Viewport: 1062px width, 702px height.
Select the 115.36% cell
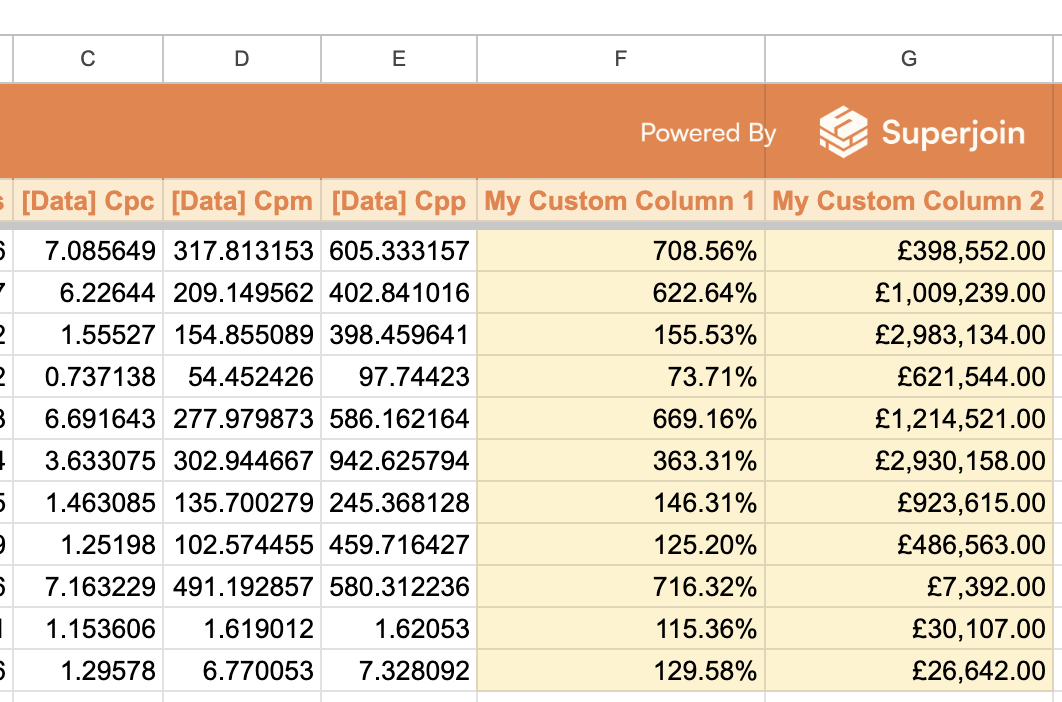click(x=621, y=629)
